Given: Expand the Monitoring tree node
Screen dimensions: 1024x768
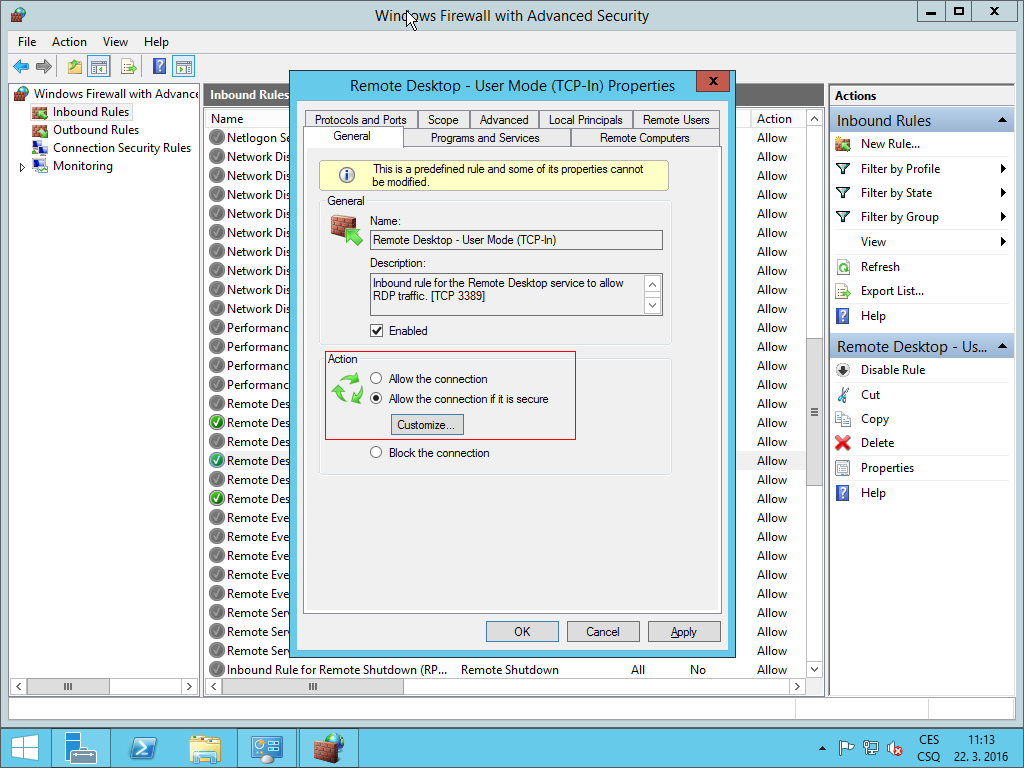Looking at the screenshot, I should click(x=22, y=167).
